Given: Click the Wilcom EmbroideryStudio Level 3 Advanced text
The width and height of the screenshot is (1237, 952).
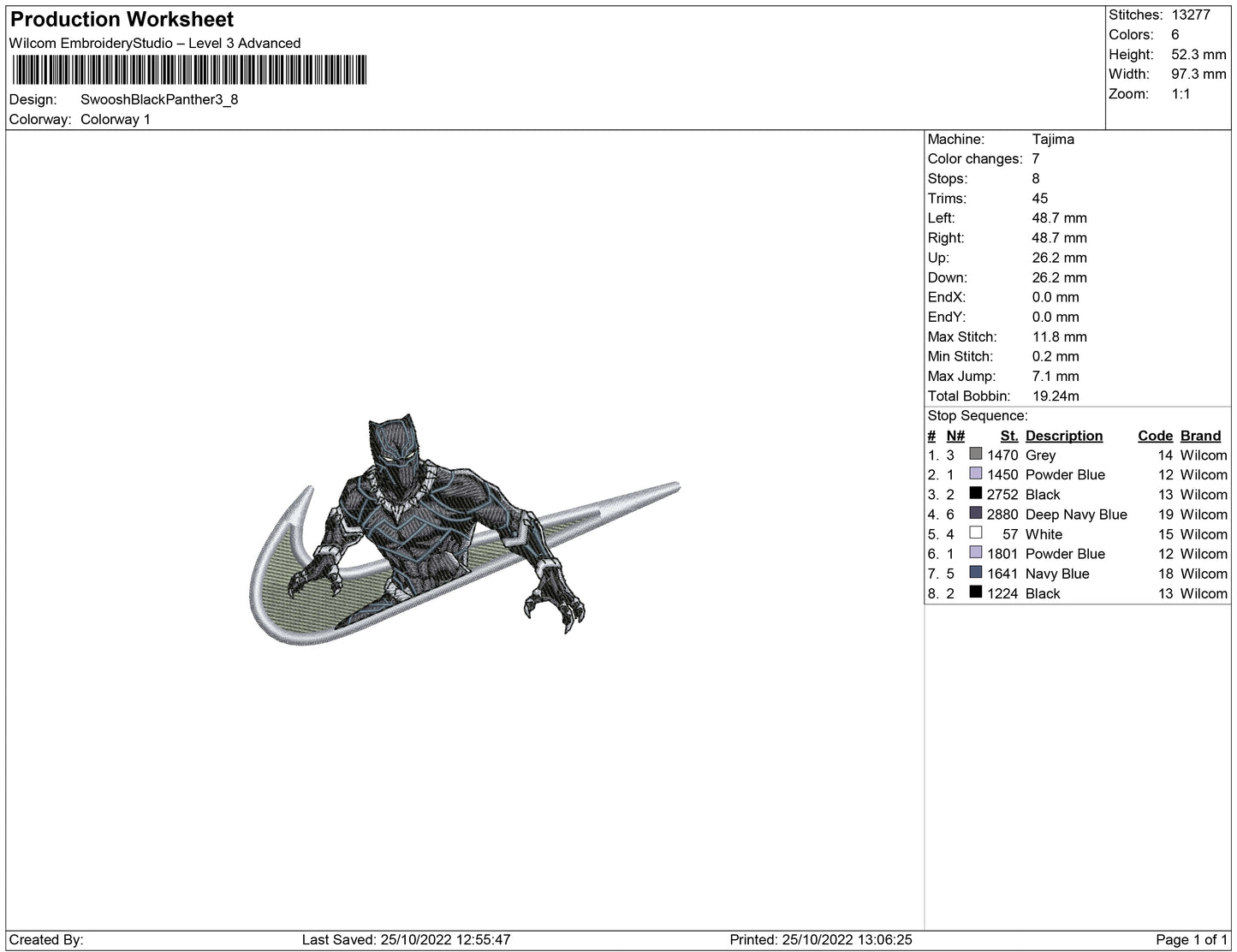Looking at the screenshot, I should coord(155,43).
